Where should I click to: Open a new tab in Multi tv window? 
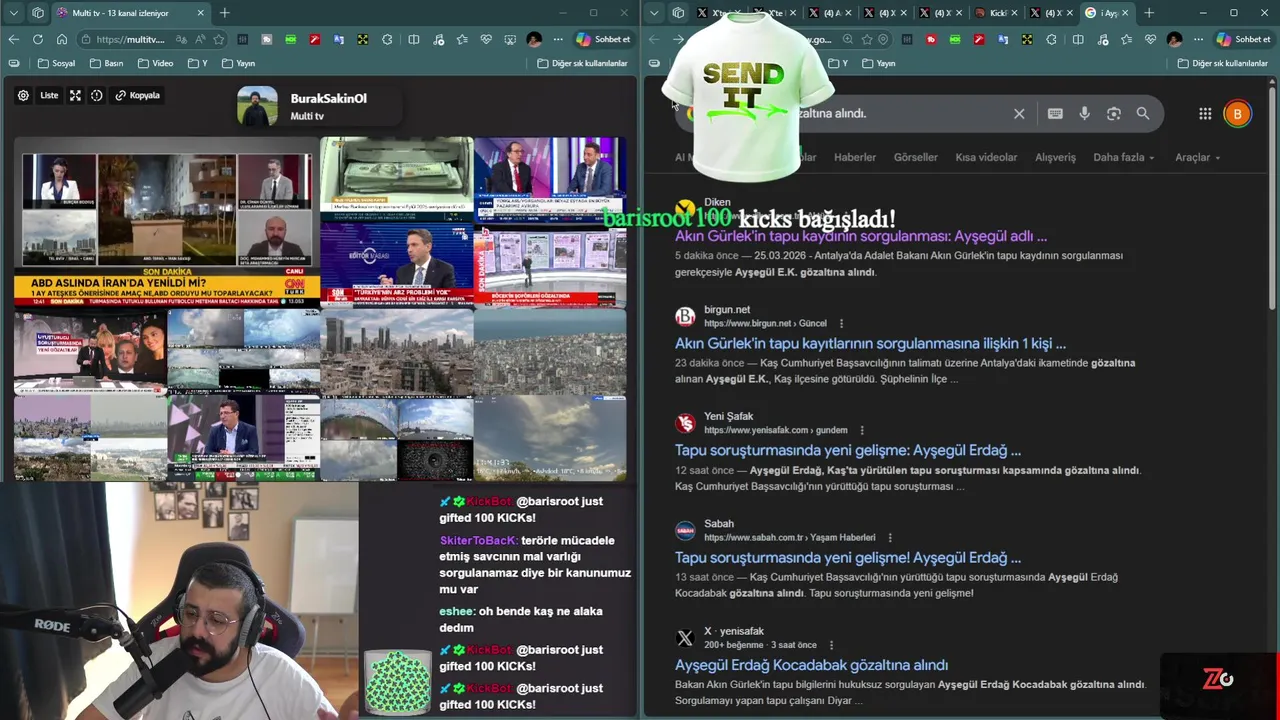click(224, 13)
